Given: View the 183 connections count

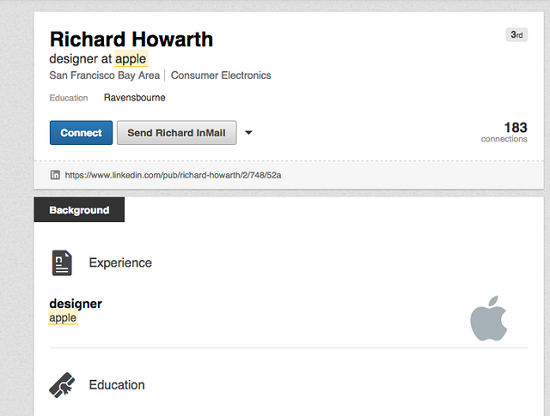Looking at the screenshot, I should pyautogui.click(x=504, y=132).
